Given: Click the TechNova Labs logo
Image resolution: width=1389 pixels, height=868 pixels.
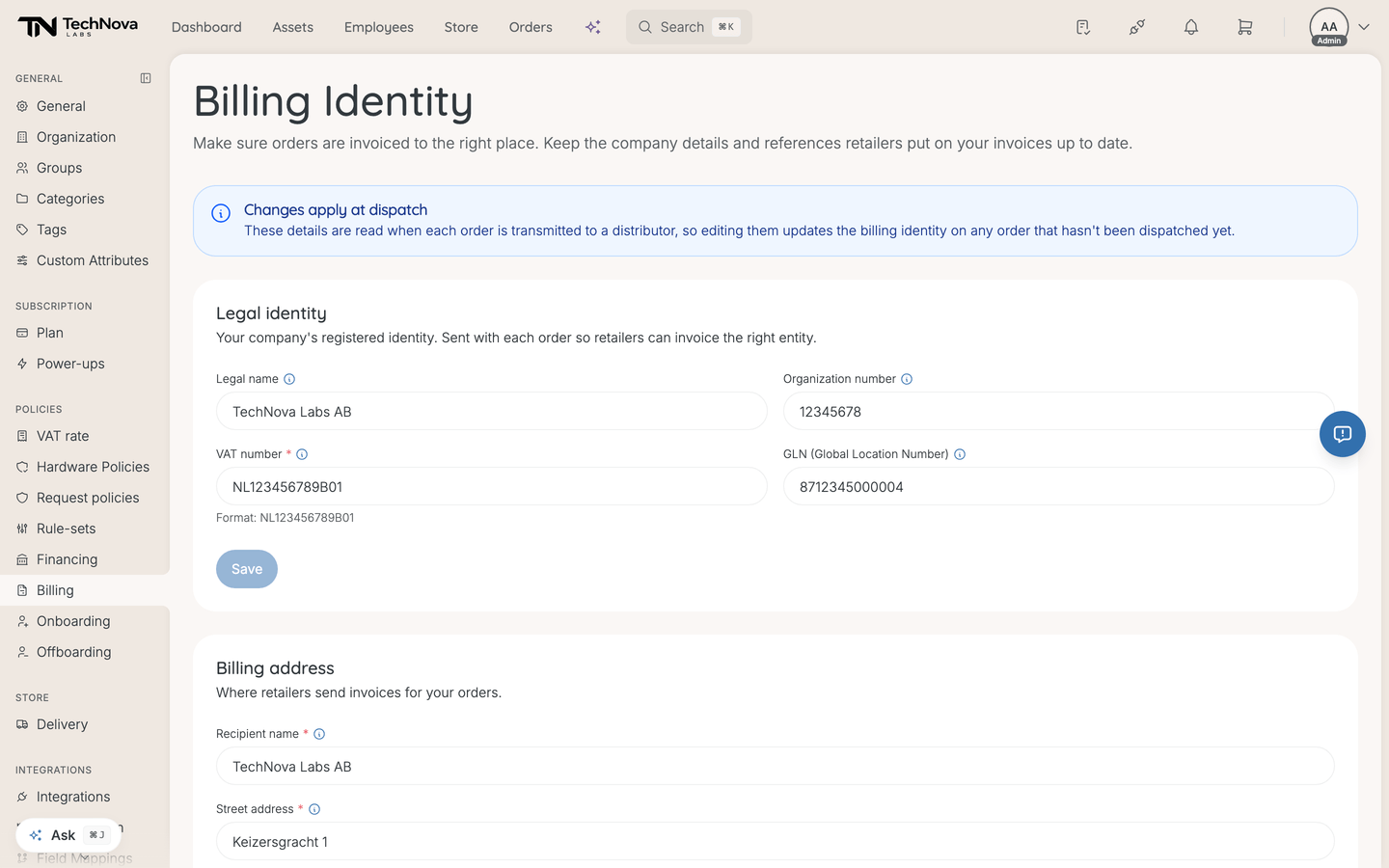Looking at the screenshot, I should 78,27.
